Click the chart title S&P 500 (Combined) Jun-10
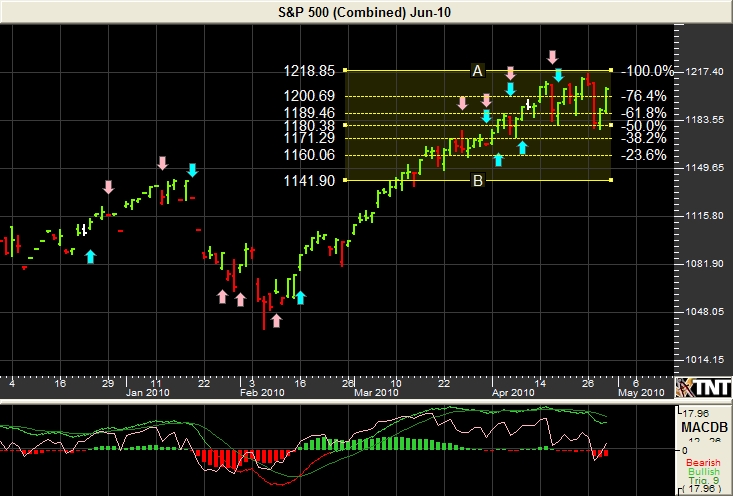This screenshot has height=496, width=733. [x=365, y=12]
